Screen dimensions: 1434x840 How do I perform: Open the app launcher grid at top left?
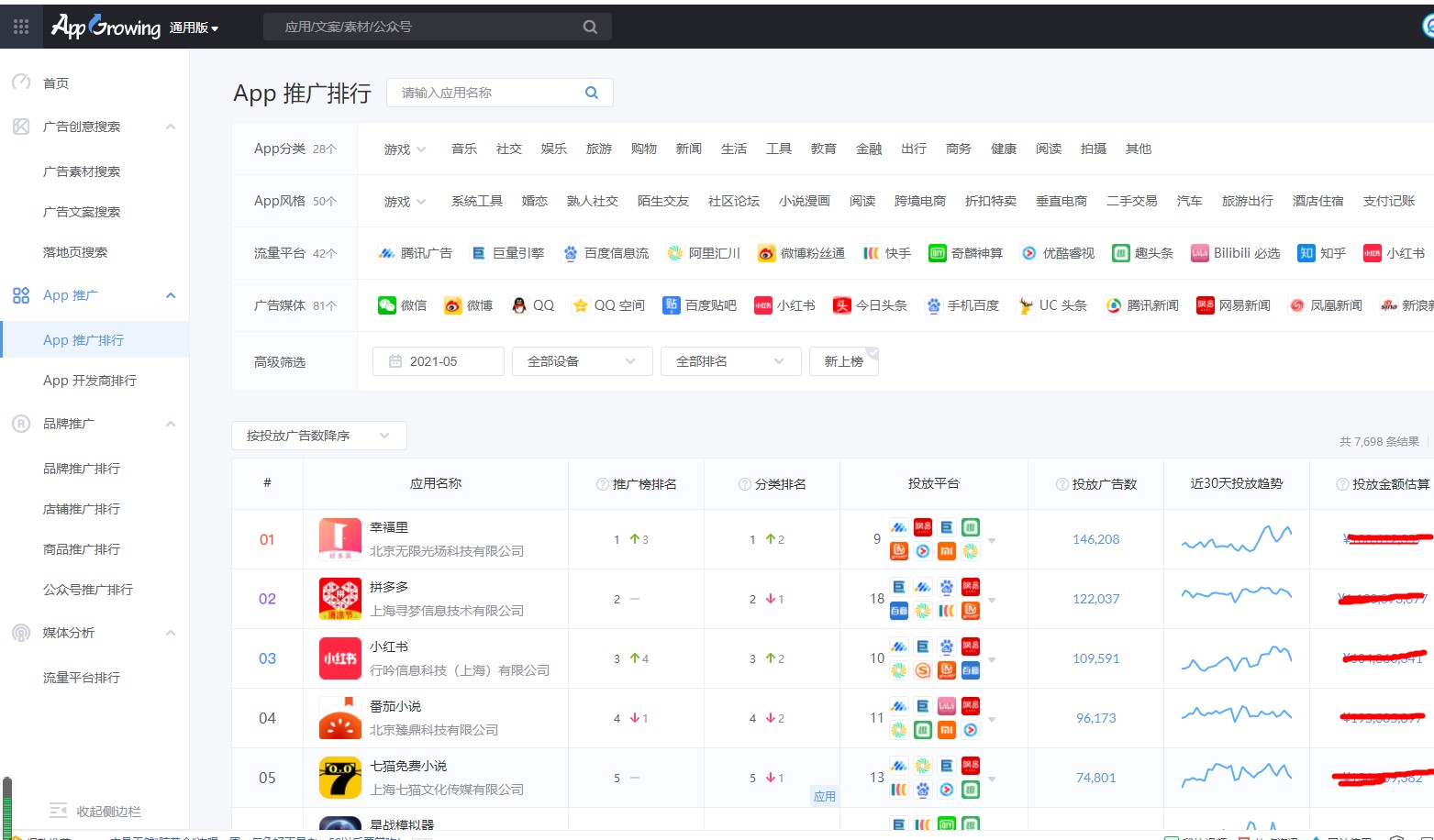tap(20, 26)
